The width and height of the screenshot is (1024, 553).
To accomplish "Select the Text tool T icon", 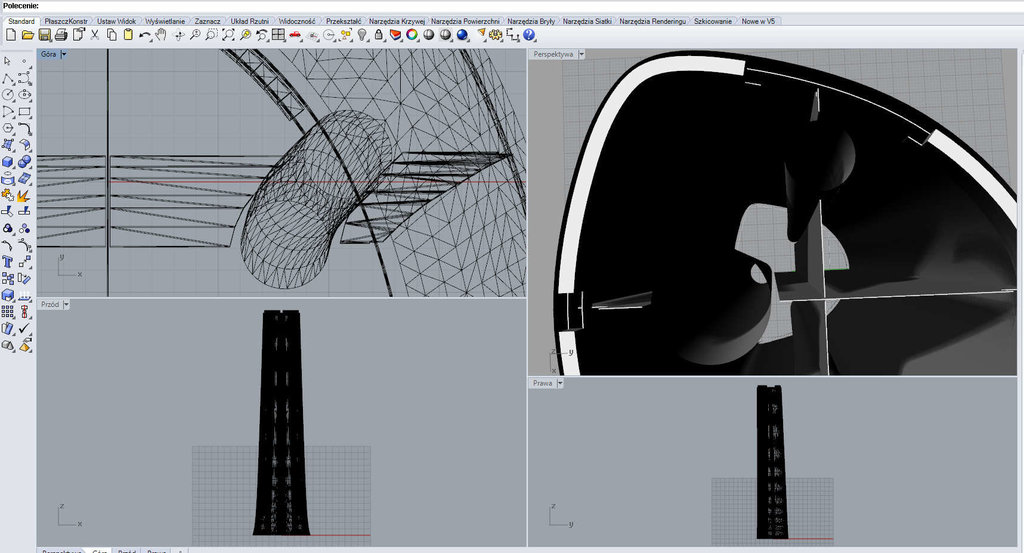I will coord(8,262).
